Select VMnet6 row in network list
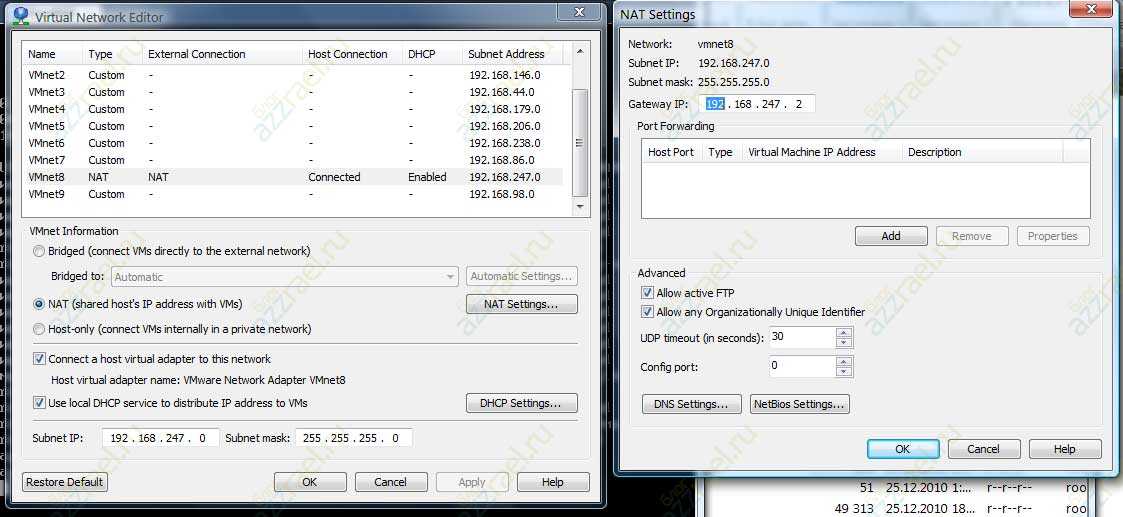The width and height of the screenshot is (1123, 517). [292, 143]
